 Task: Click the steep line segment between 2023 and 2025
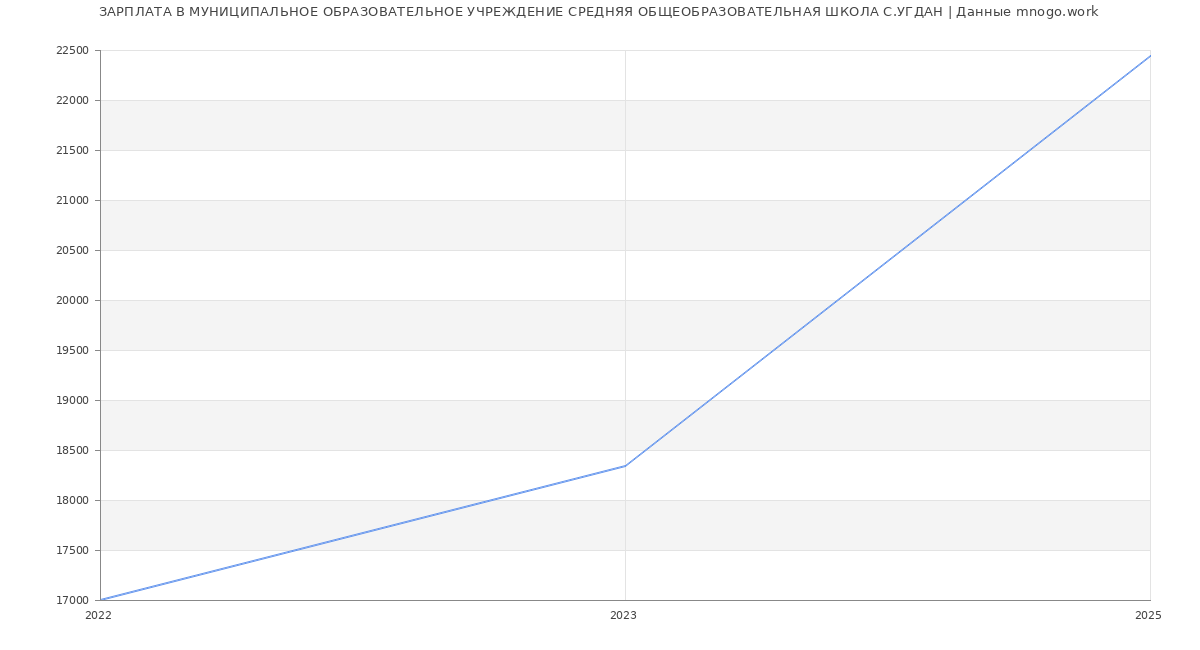pyautogui.click(x=888, y=261)
